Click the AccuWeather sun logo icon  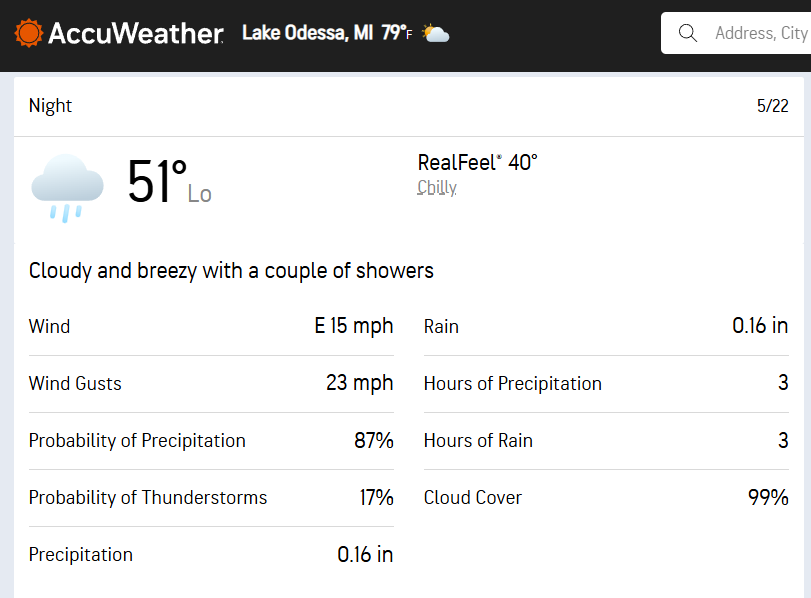tap(28, 33)
